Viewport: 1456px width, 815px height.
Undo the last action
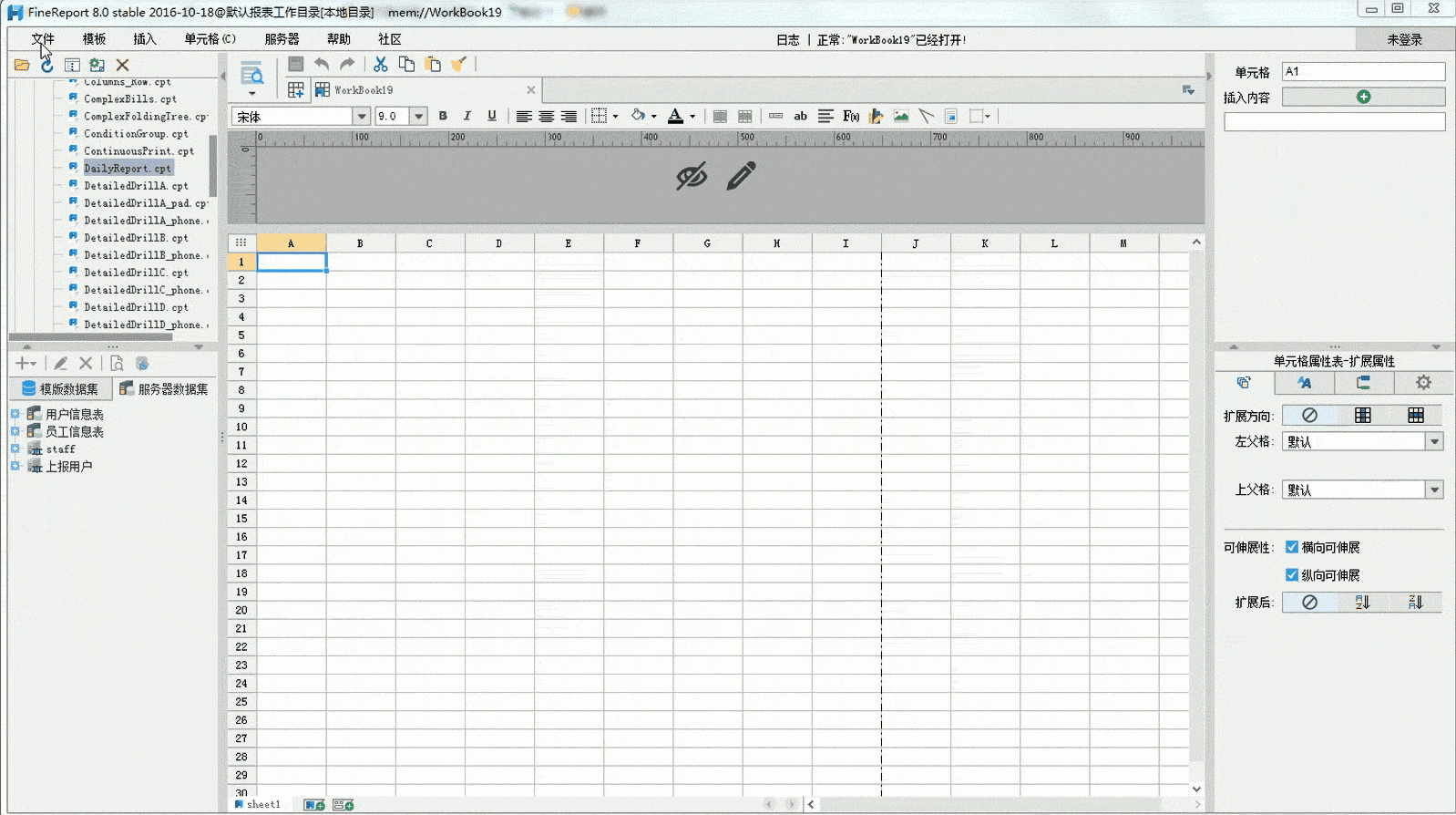coord(322,64)
